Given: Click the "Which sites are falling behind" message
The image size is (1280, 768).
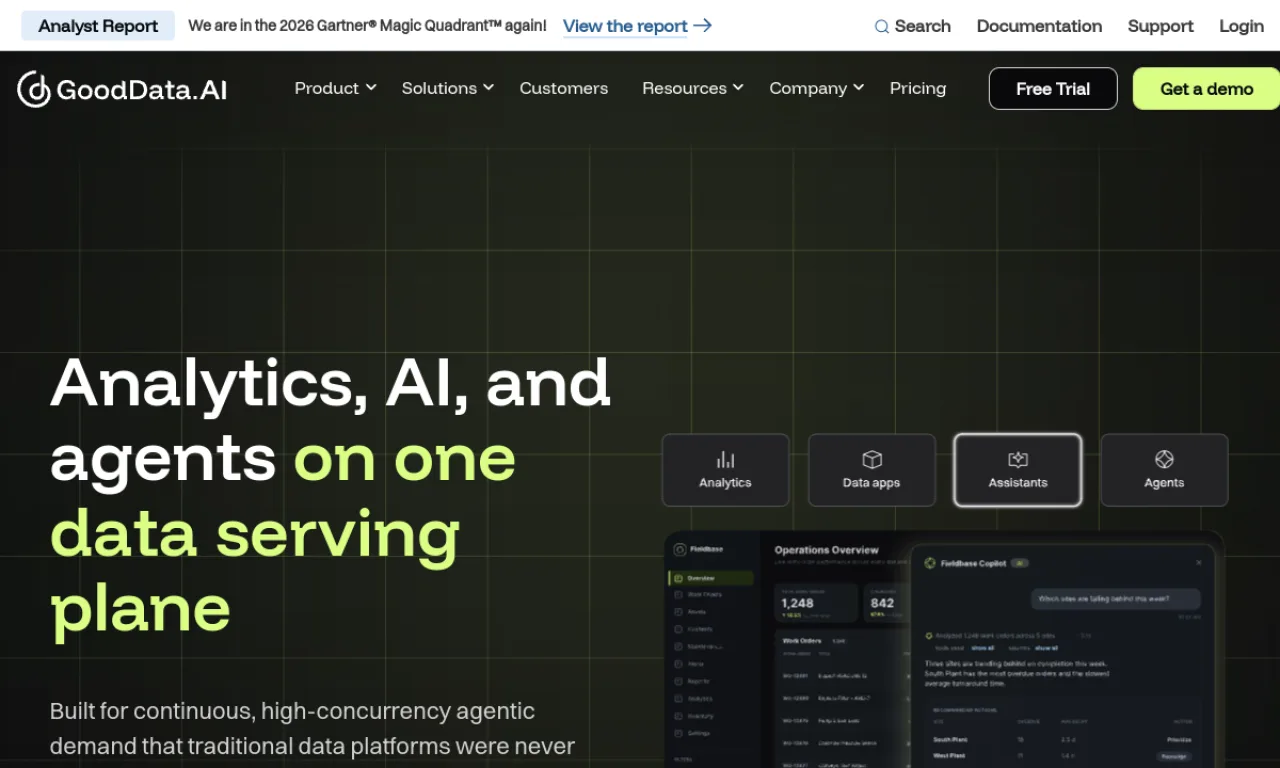Looking at the screenshot, I should 1116,599.
